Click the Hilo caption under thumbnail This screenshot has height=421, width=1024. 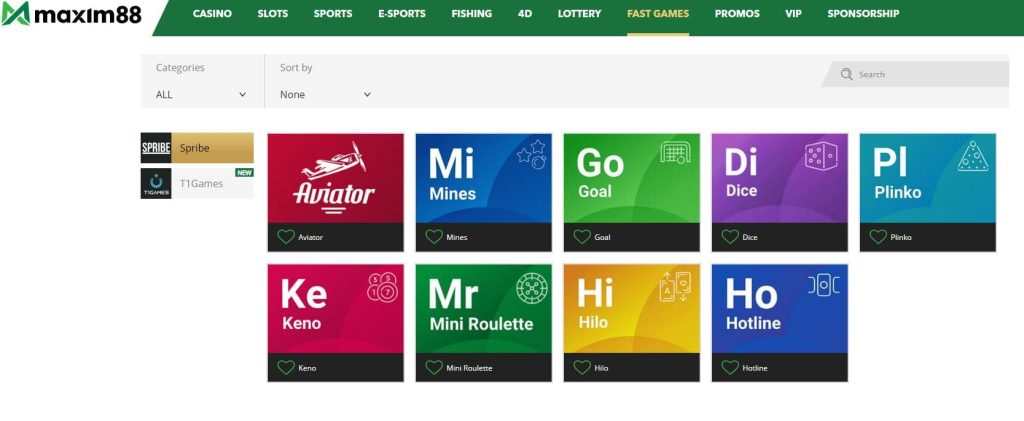click(601, 368)
